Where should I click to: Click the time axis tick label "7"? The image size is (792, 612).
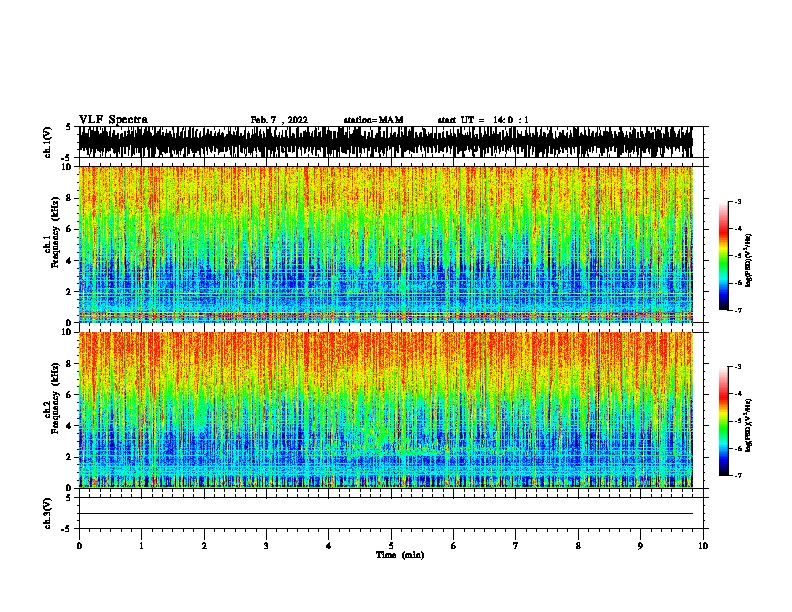516,545
